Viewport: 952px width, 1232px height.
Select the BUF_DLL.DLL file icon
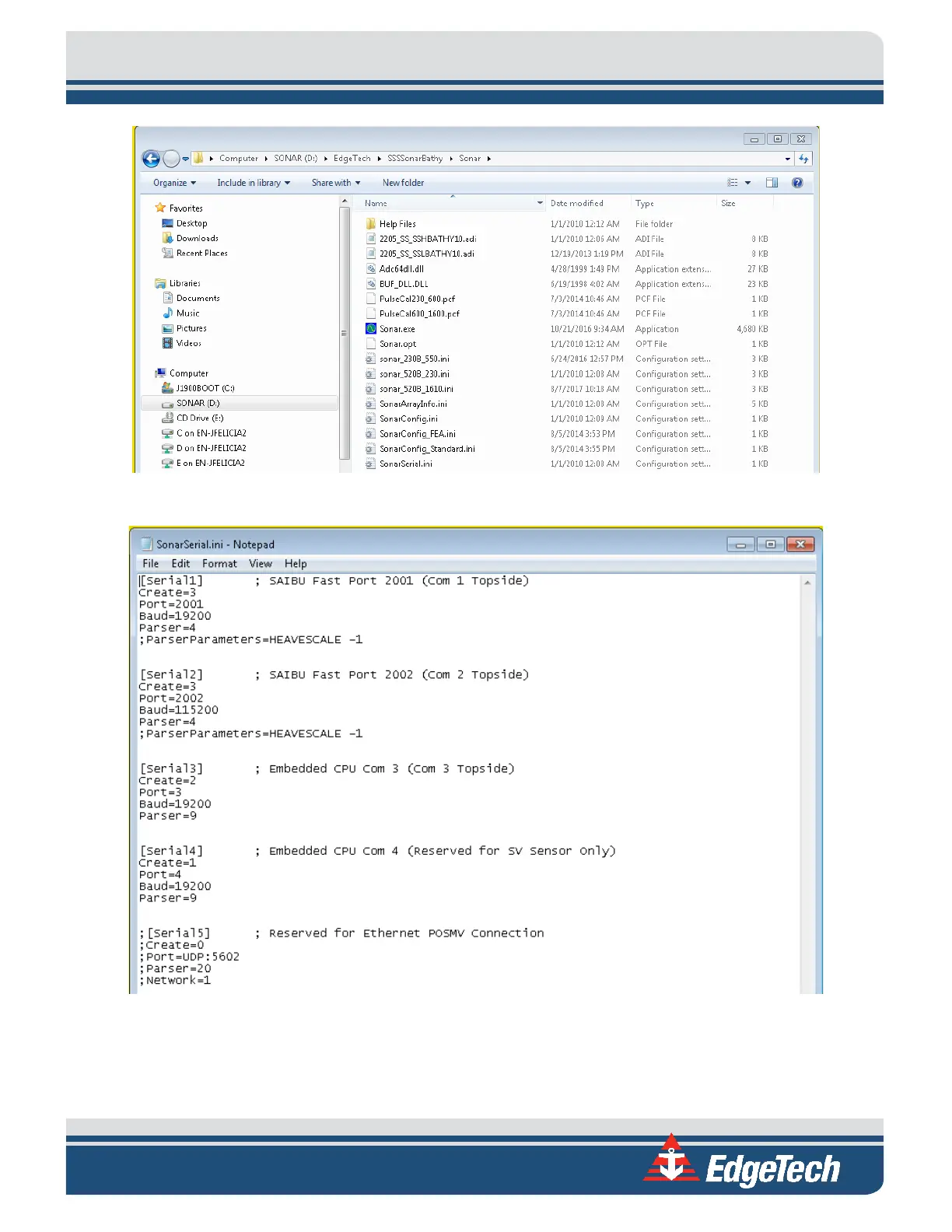[x=371, y=284]
